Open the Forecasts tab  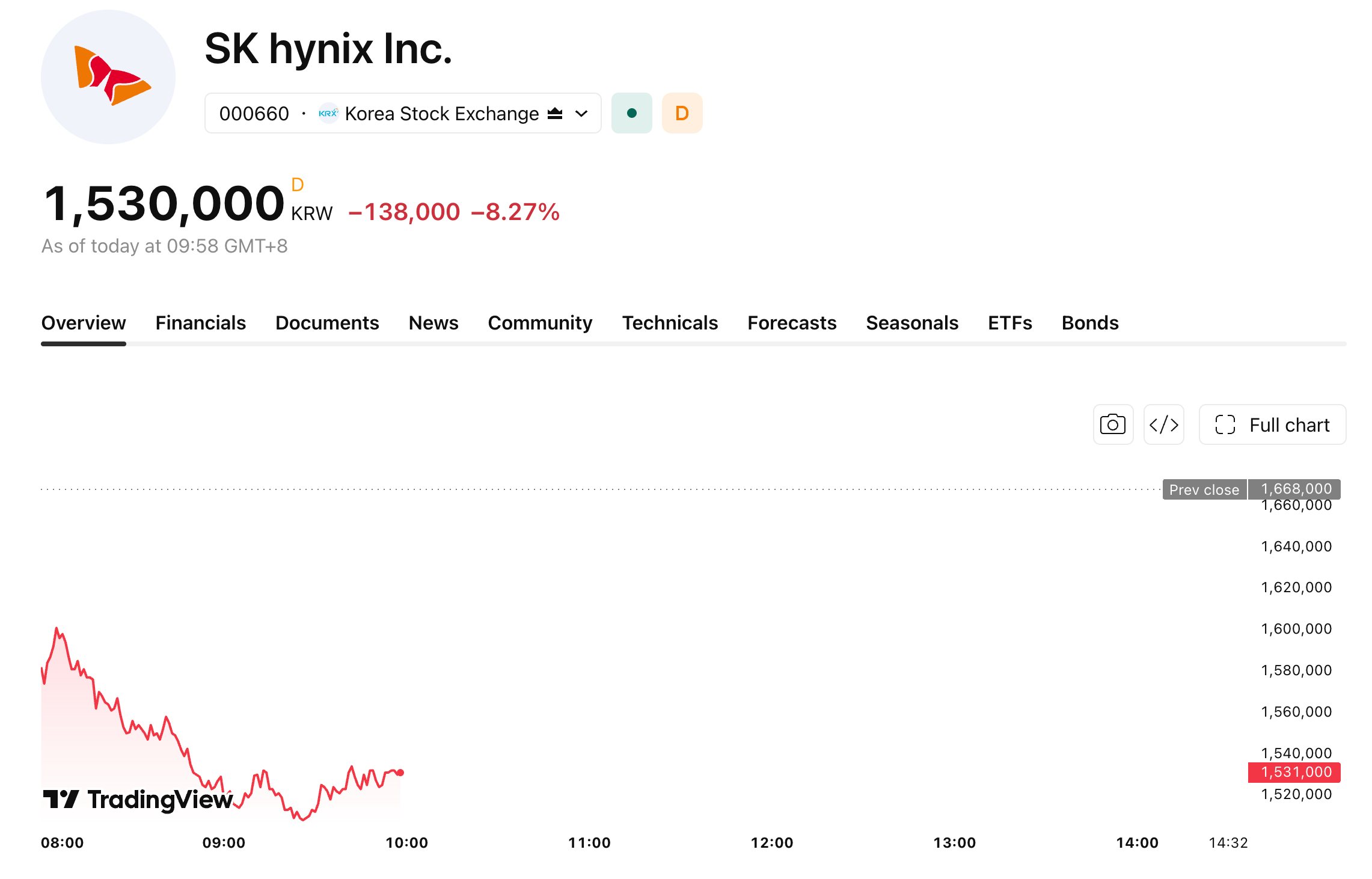coord(792,323)
